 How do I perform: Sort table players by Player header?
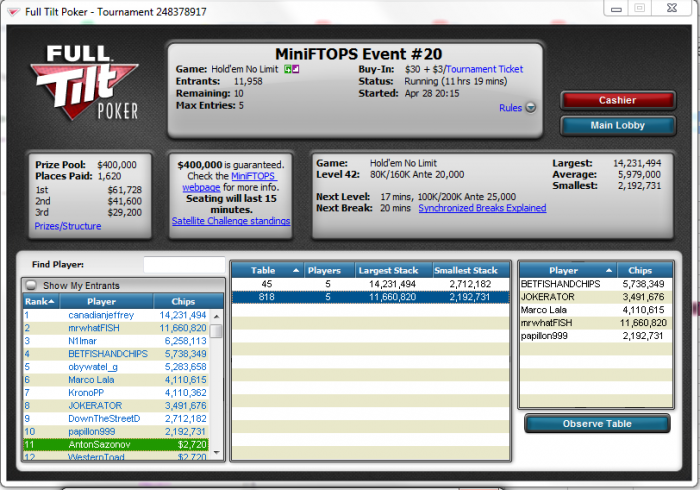click(568, 270)
